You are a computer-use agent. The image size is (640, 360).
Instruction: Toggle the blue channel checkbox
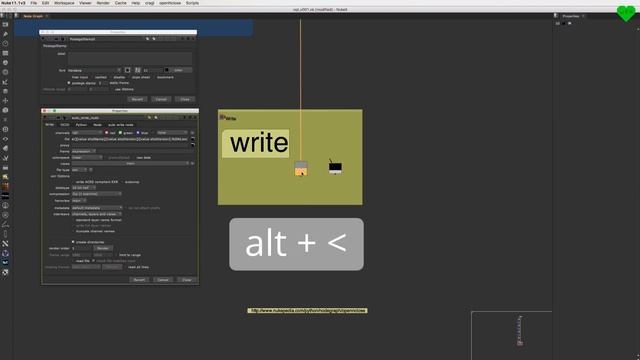[x=138, y=133]
